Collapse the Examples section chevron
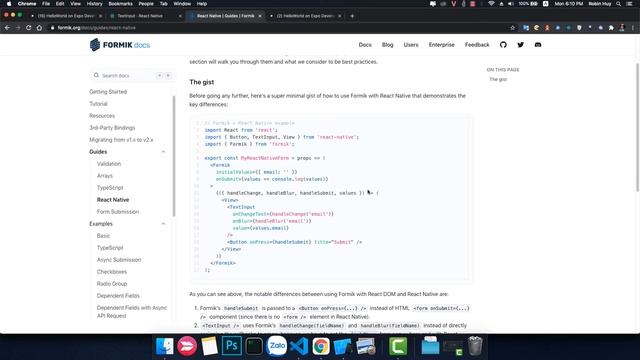Image resolution: width=640 pixels, height=360 pixels. tap(163, 224)
